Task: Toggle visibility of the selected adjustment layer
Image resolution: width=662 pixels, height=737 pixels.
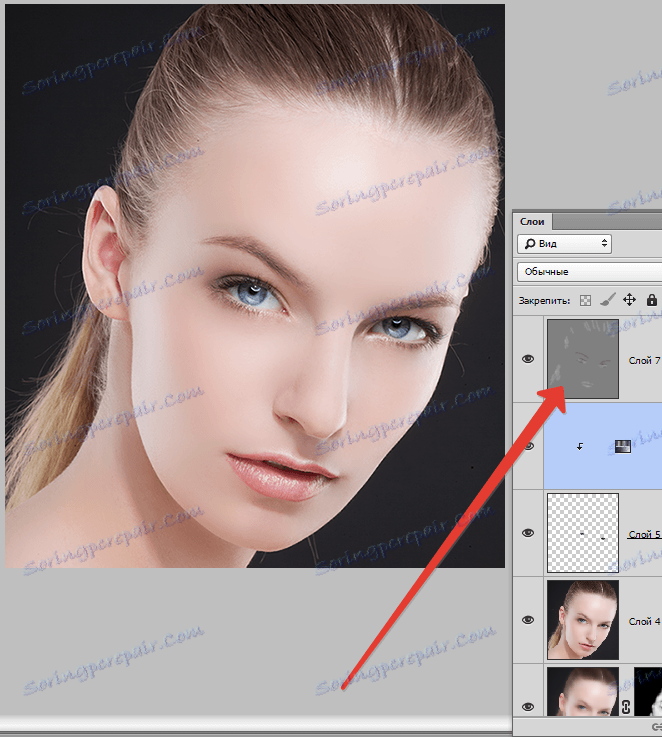Action: pyautogui.click(x=528, y=446)
